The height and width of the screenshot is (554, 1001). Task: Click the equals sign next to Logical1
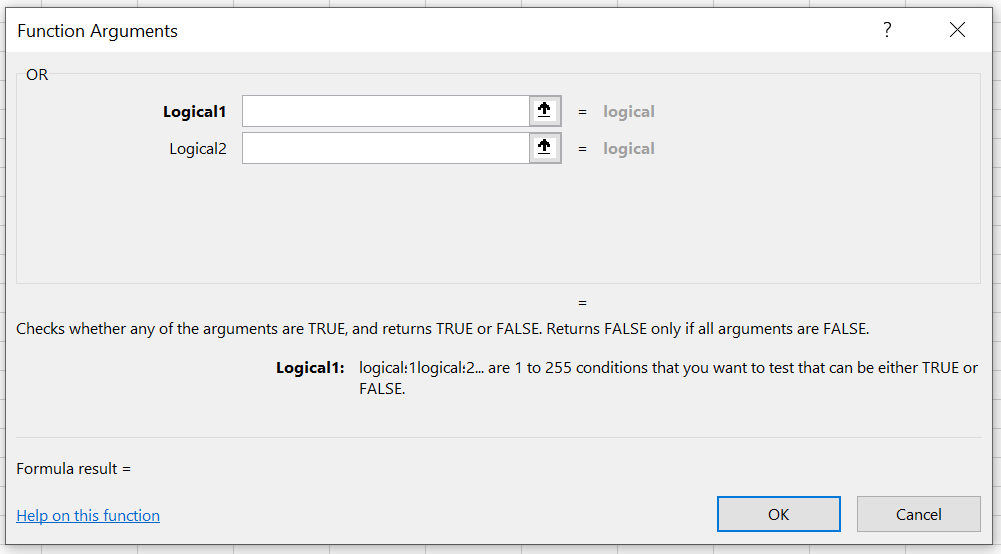582,112
